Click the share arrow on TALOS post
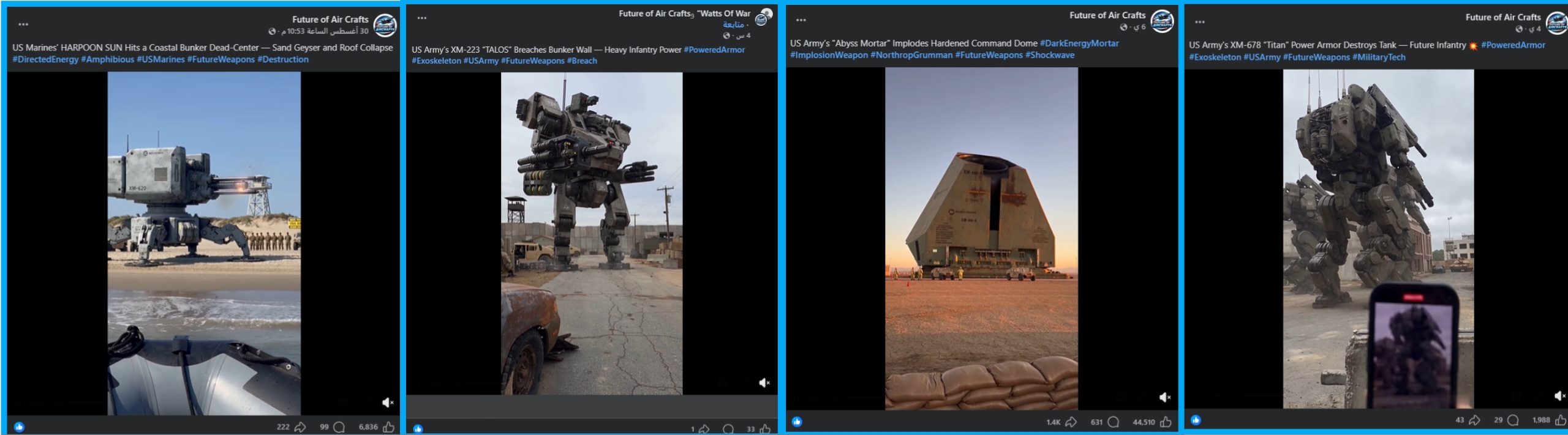 704,429
